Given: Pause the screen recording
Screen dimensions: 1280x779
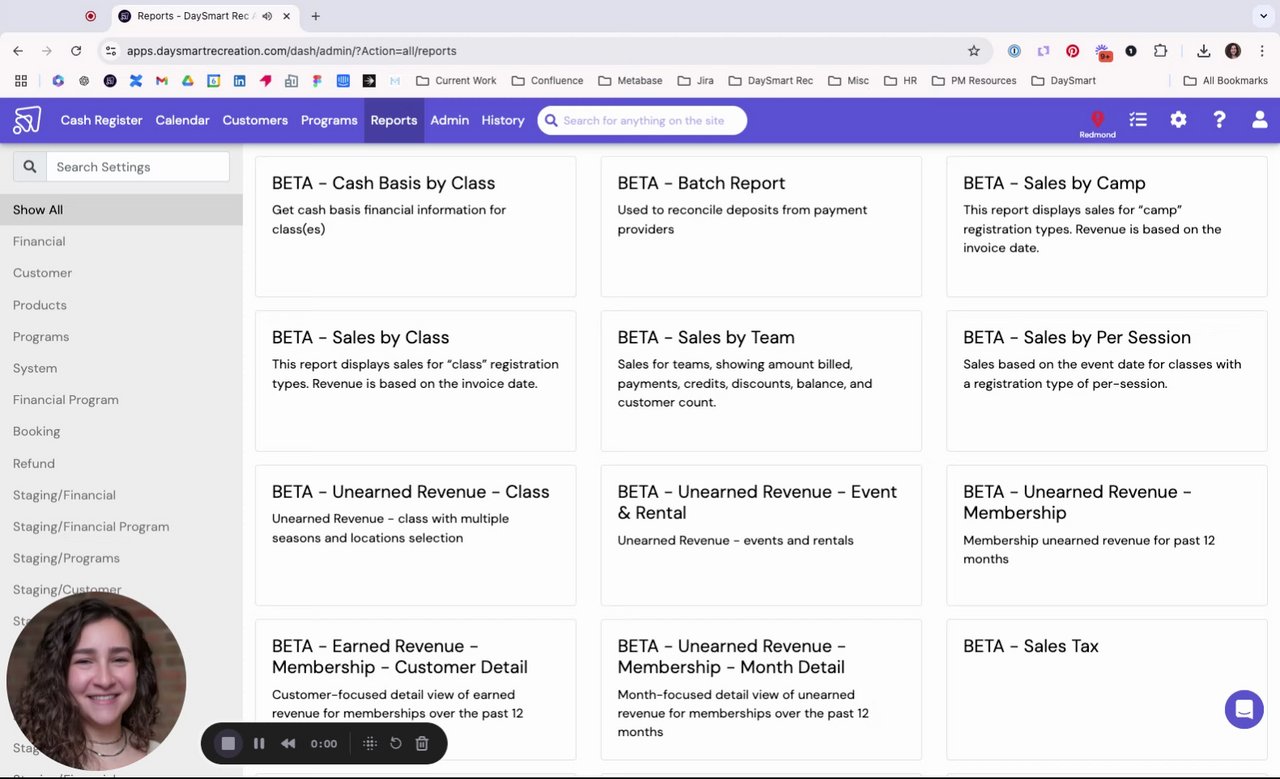Looking at the screenshot, I should [x=259, y=743].
